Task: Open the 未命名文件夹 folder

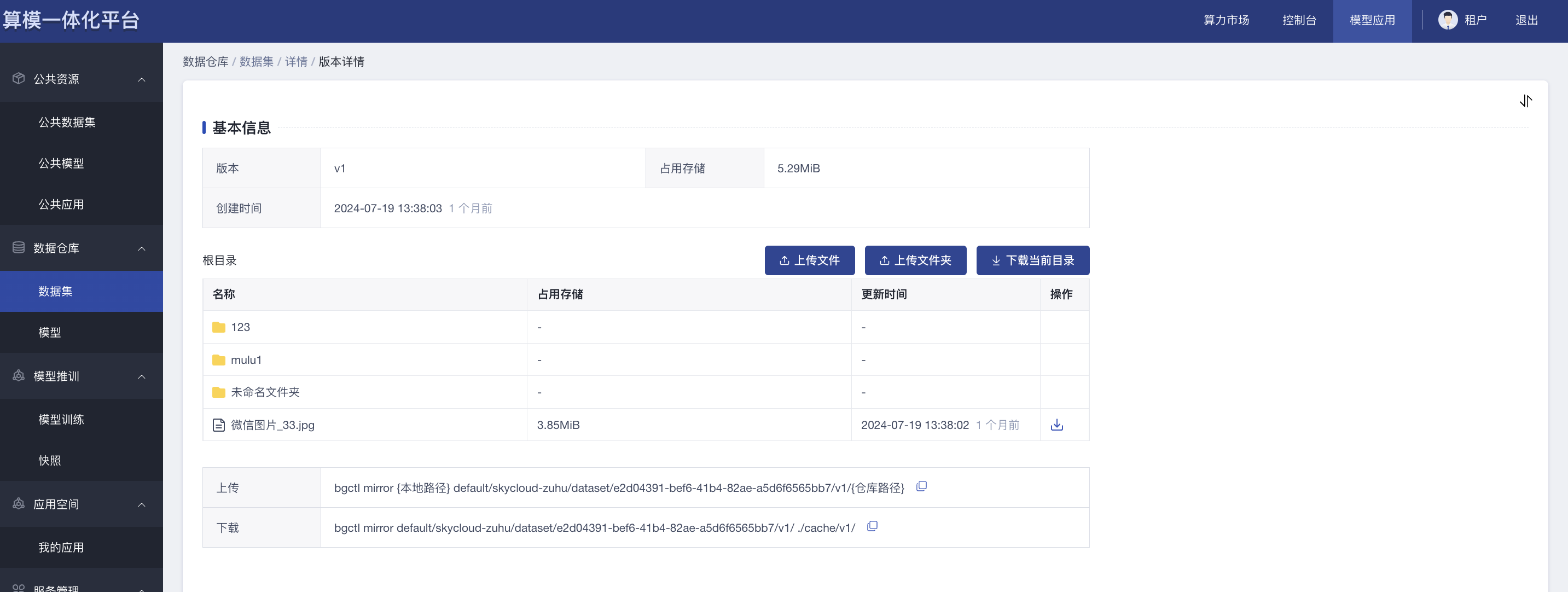Action: coord(265,392)
